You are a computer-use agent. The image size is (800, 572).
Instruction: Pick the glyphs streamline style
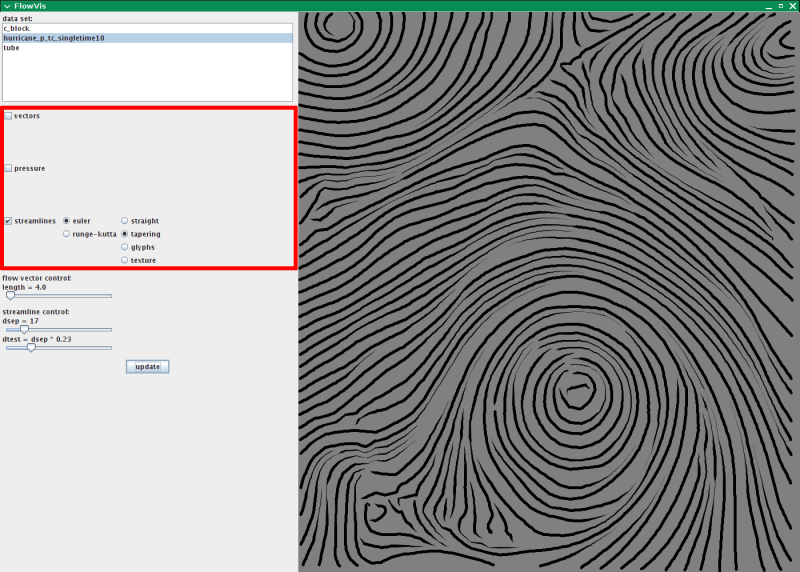pos(125,247)
